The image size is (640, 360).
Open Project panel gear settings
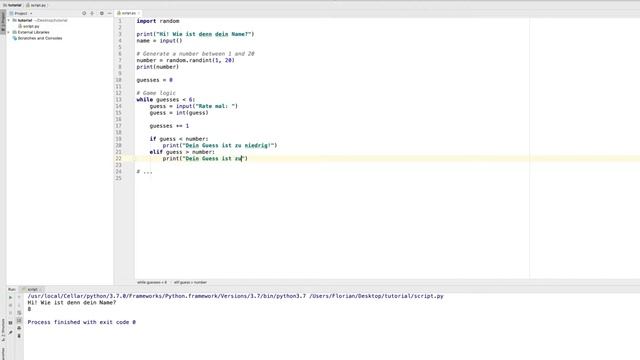[x=102, y=13]
